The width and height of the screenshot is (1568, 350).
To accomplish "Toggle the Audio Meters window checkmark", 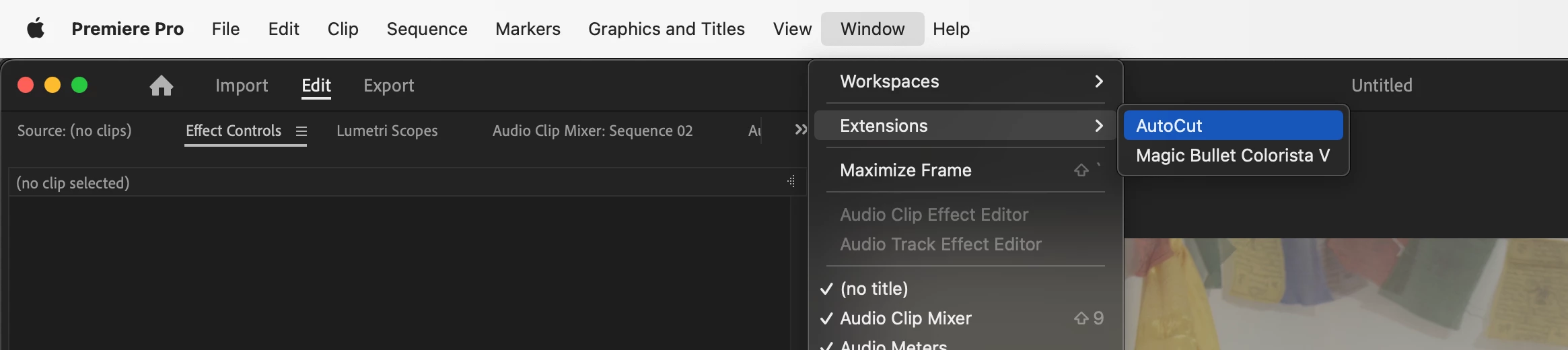I will click(x=827, y=345).
